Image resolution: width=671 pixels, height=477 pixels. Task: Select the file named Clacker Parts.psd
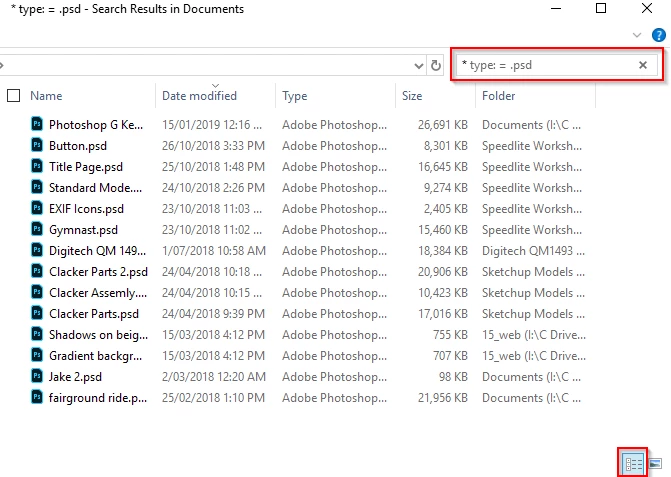click(94, 314)
